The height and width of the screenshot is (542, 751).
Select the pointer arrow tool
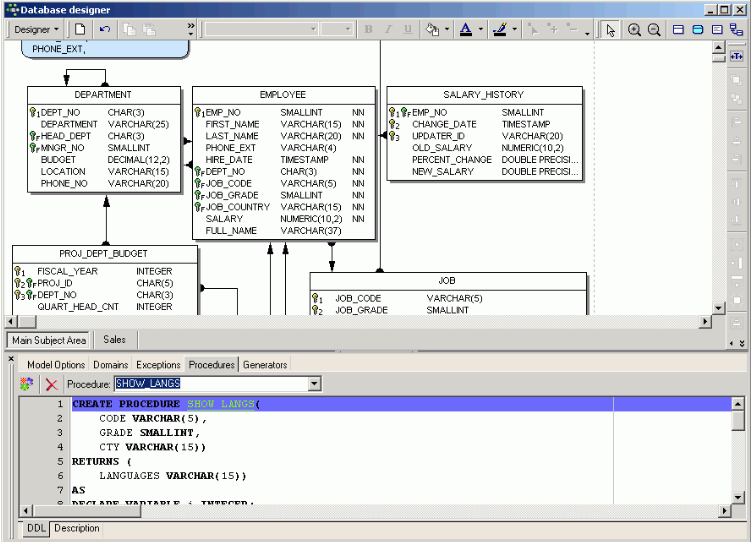[610, 30]
